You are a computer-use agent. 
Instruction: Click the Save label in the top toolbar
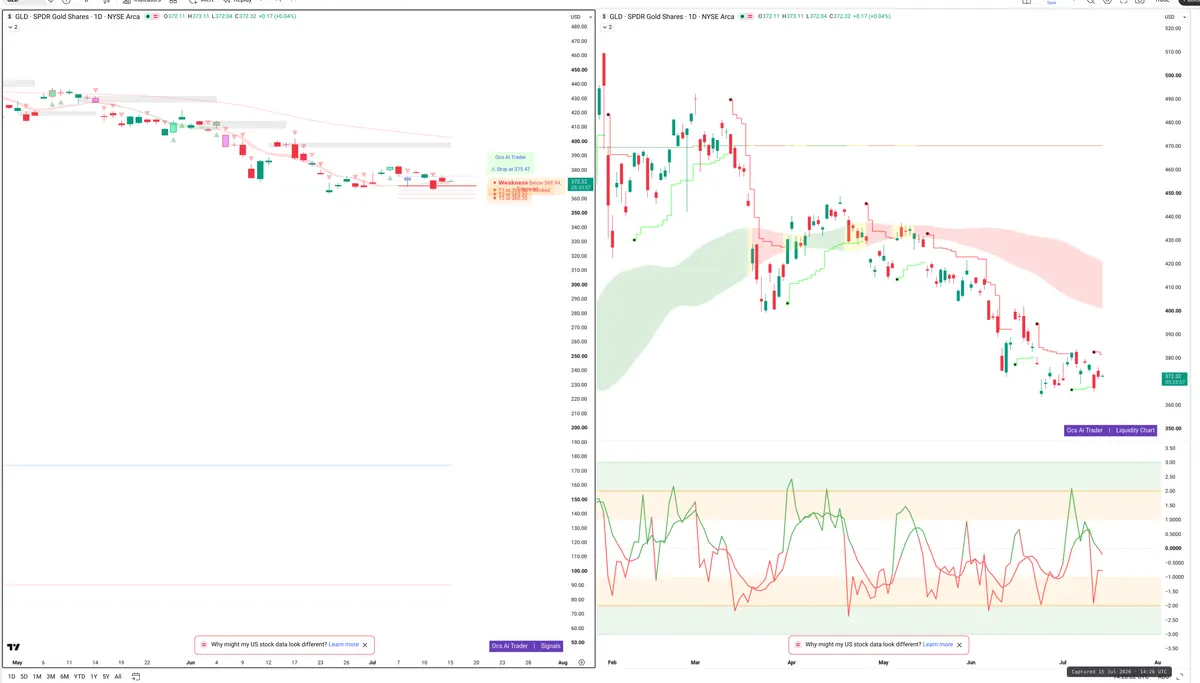coord(1050,2)
